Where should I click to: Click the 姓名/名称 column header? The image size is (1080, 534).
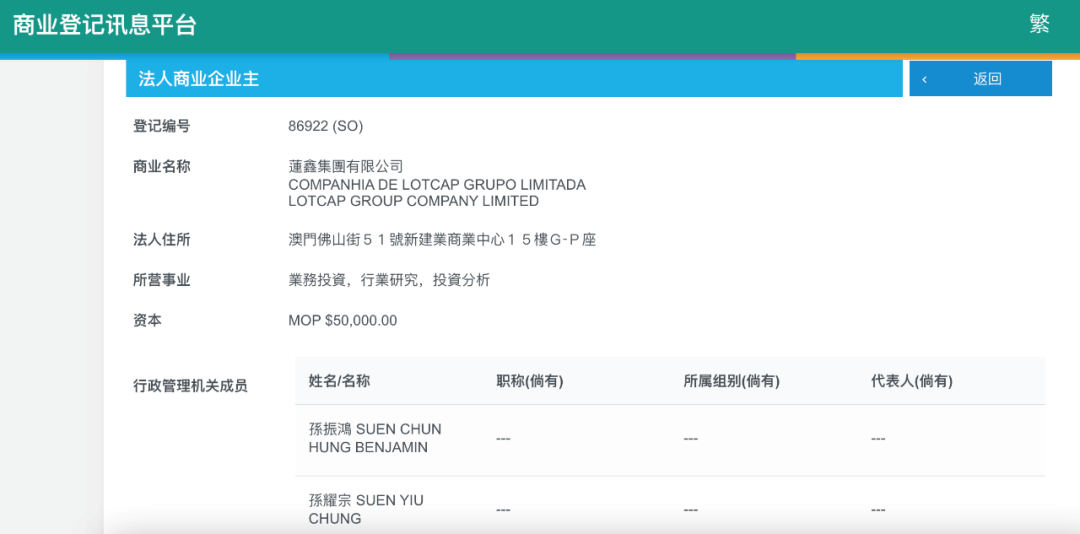coord(340,381)
